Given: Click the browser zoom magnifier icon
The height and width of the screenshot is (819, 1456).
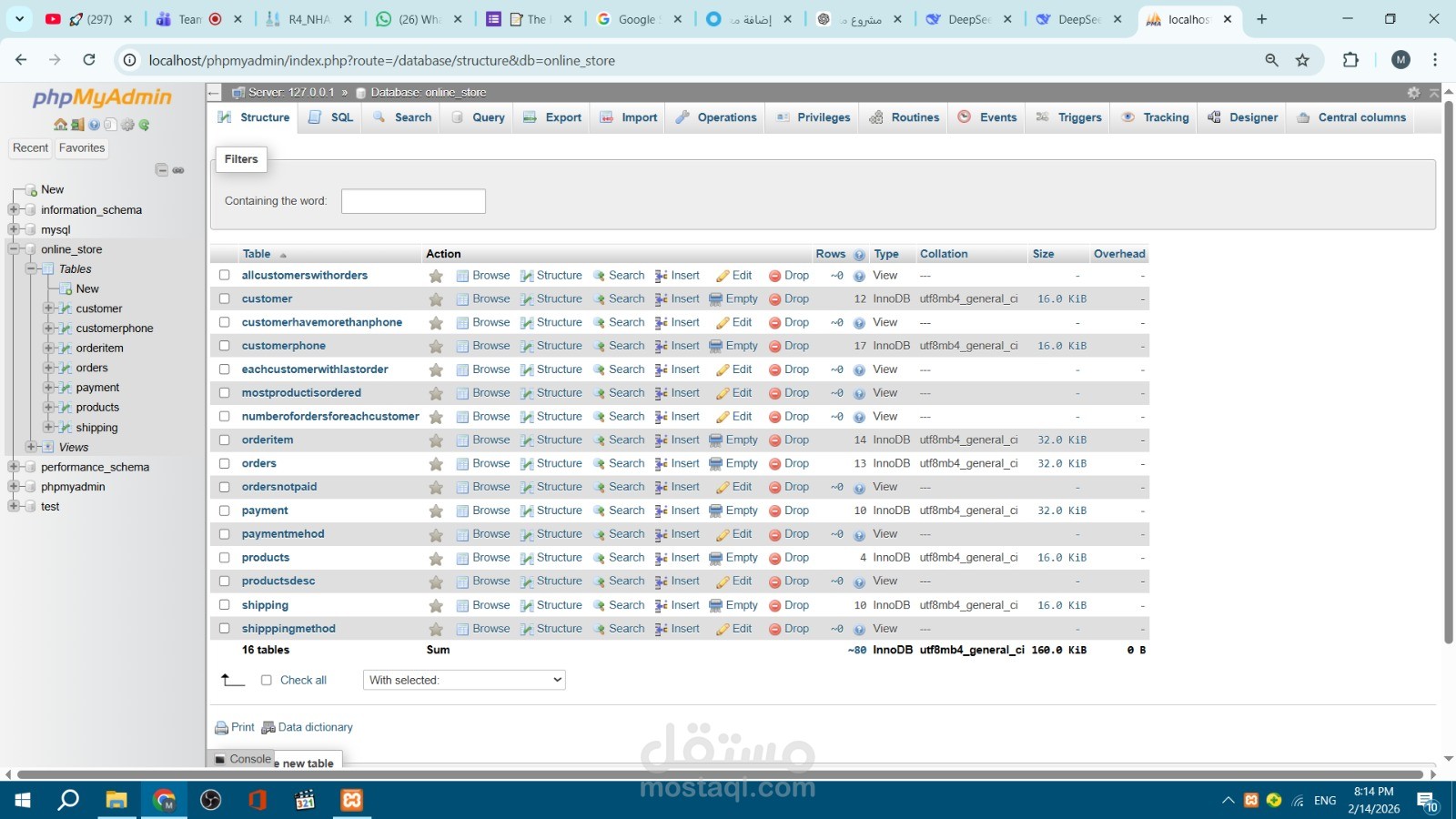Looking at the screenshot, I should pos(1271,60).
